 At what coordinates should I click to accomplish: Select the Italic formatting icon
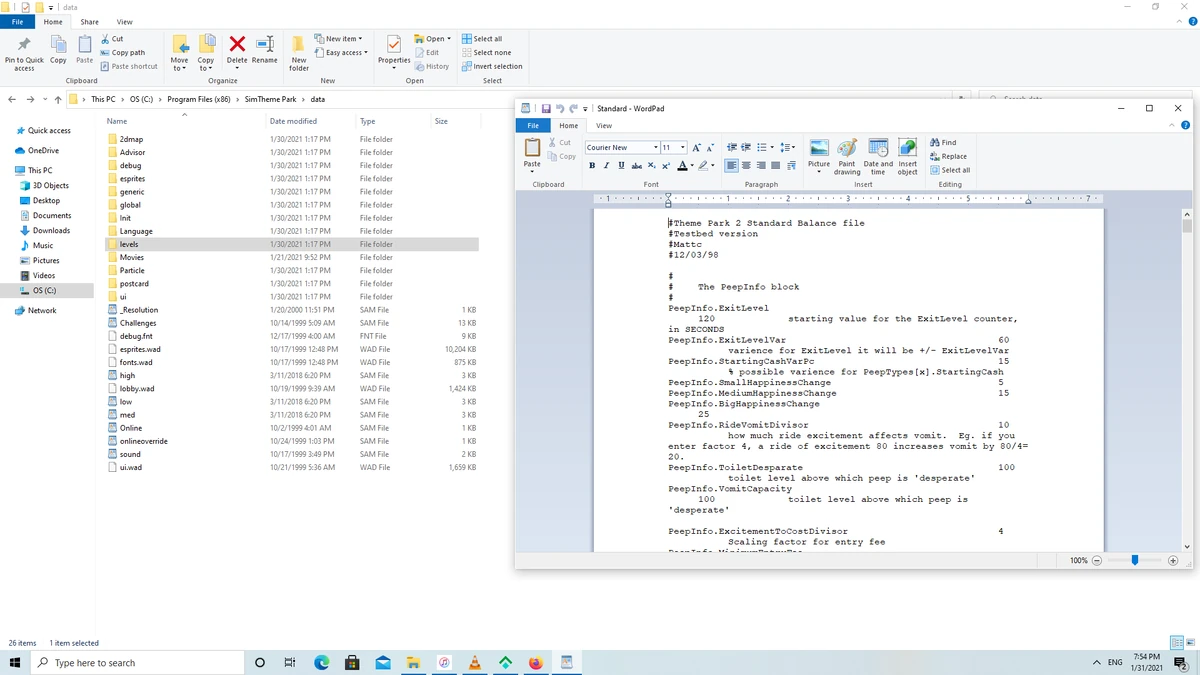point(606,165)
